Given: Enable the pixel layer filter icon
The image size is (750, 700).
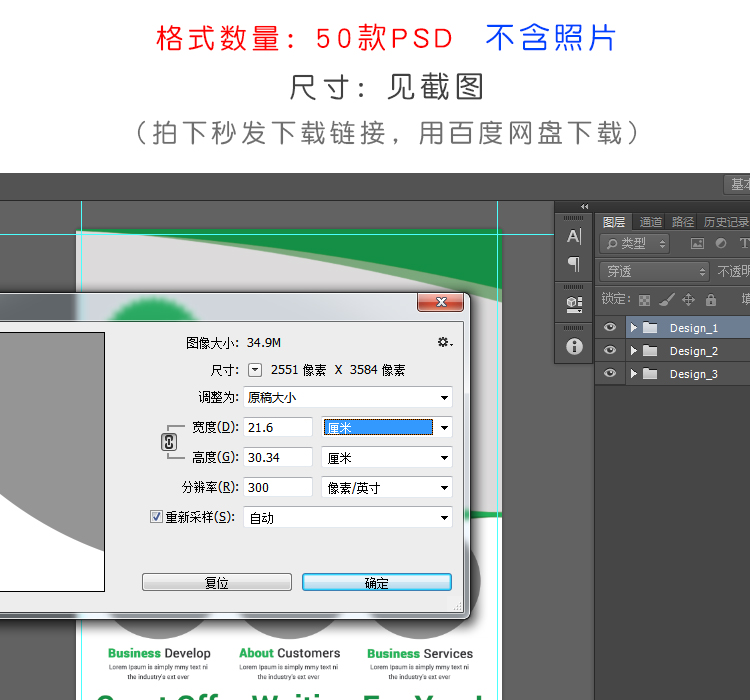Looking at the screenshot, I should pyautogui.click(x=697, y=243).
